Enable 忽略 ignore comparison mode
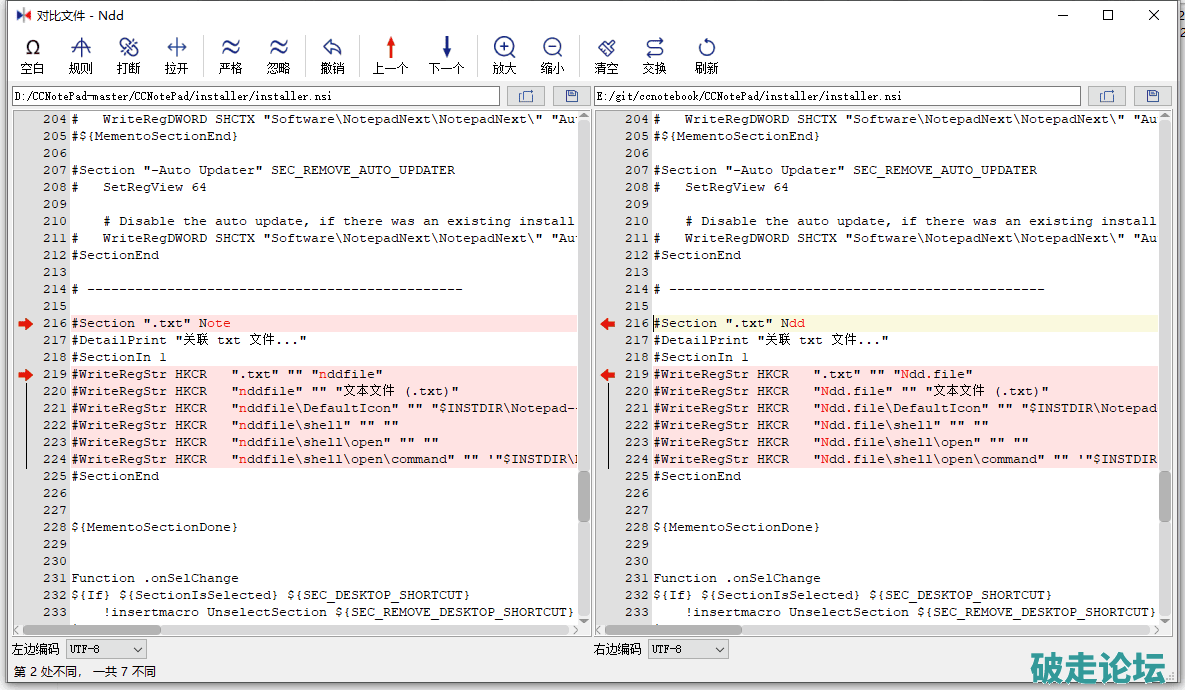1185x690 pixels. pos(279,56)
